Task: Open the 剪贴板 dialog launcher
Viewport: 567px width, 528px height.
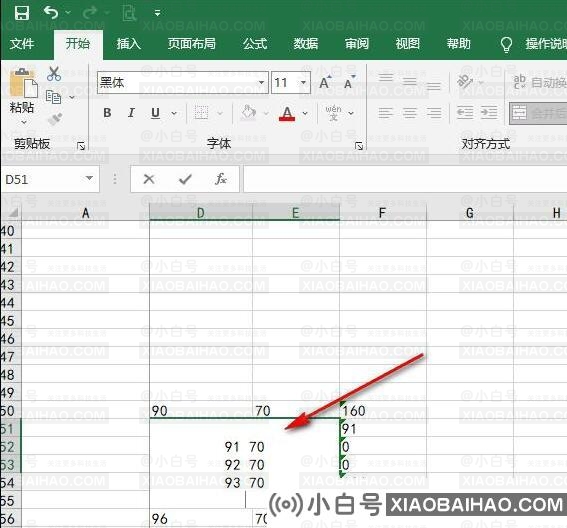Action: (x=81, y=146)
